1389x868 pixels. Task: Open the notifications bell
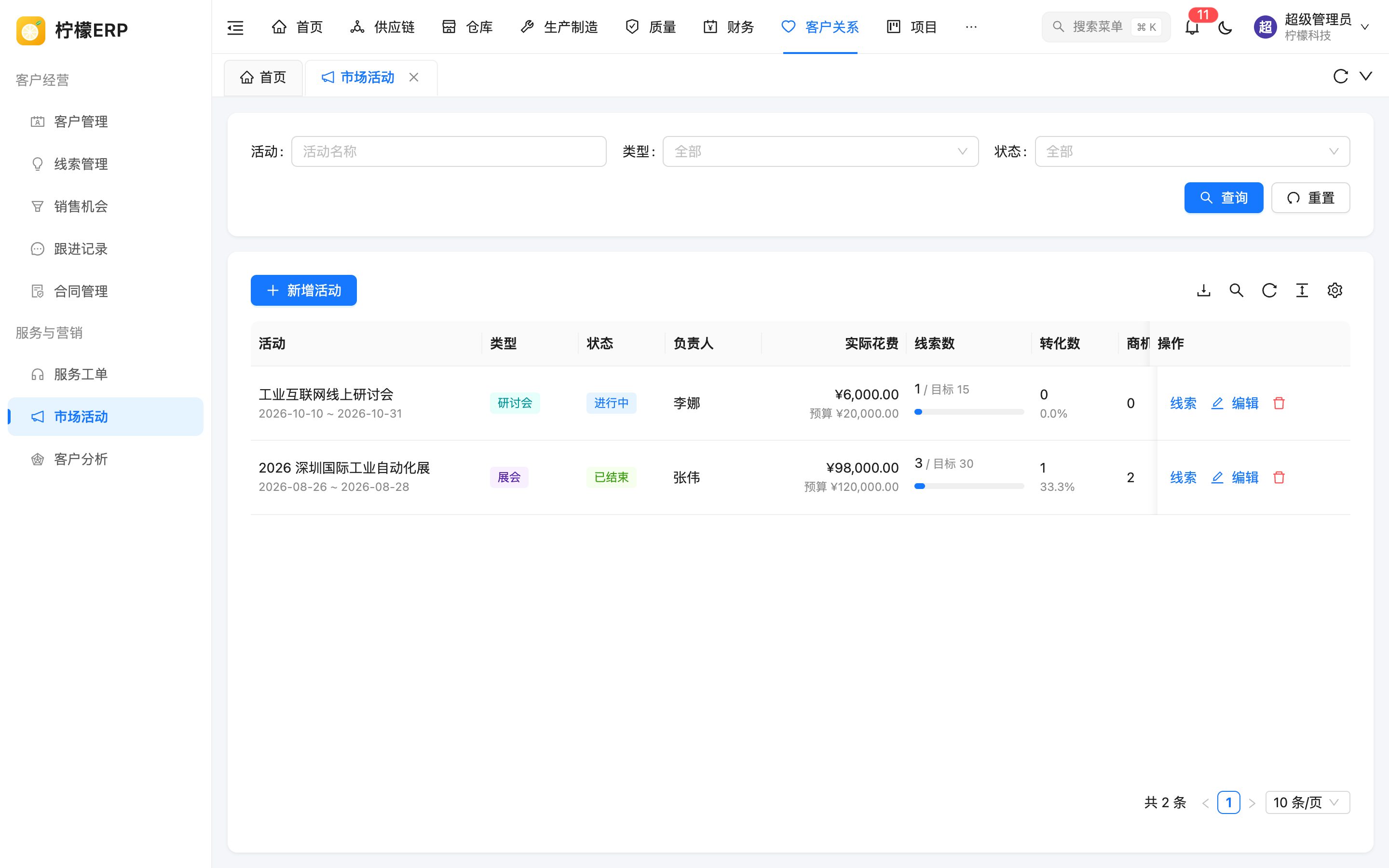click(x=1192, y=27)
